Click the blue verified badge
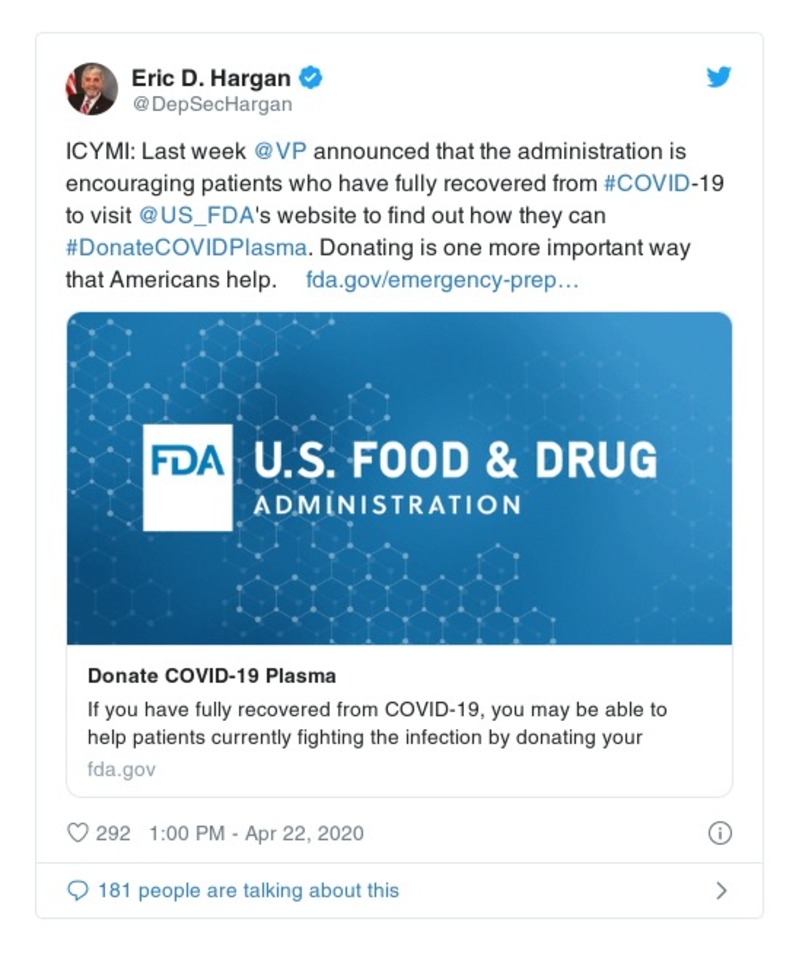Screen dimensions: 799x957 (311, 77)
